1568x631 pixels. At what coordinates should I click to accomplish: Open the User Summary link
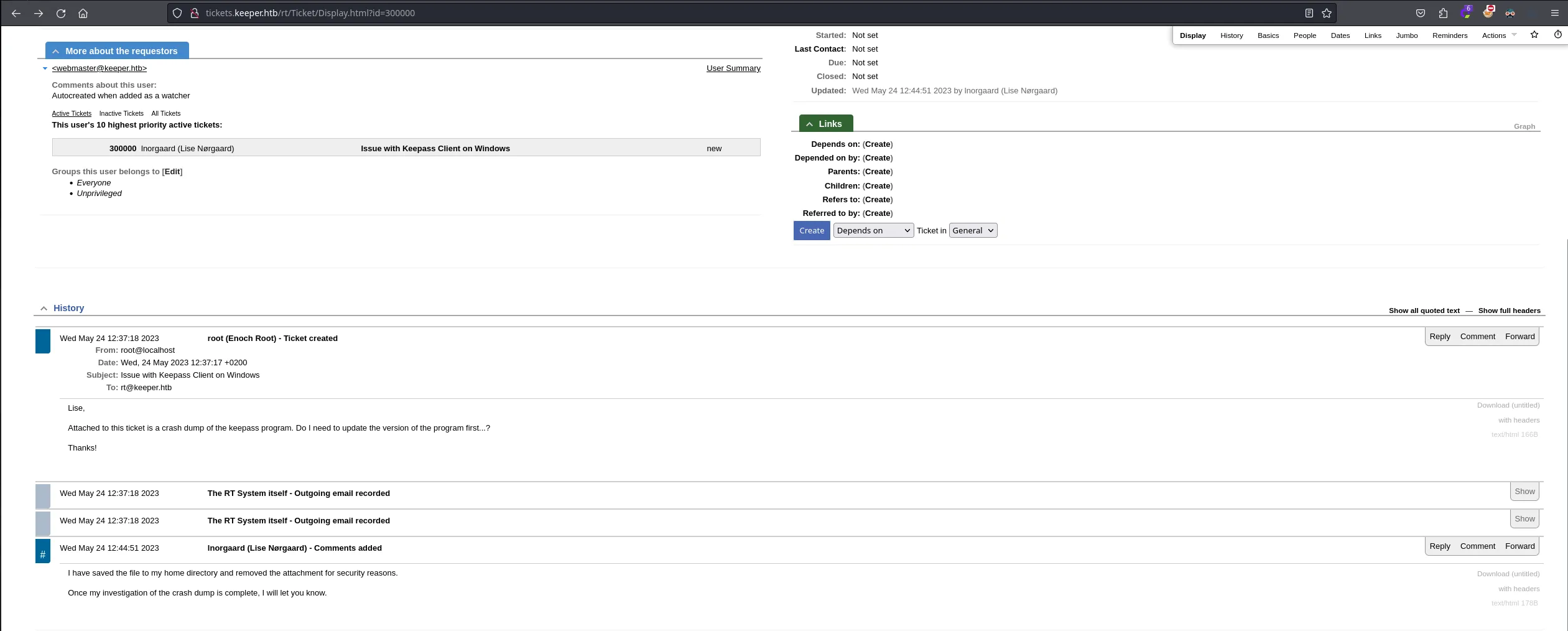click(x=733, y=68)
